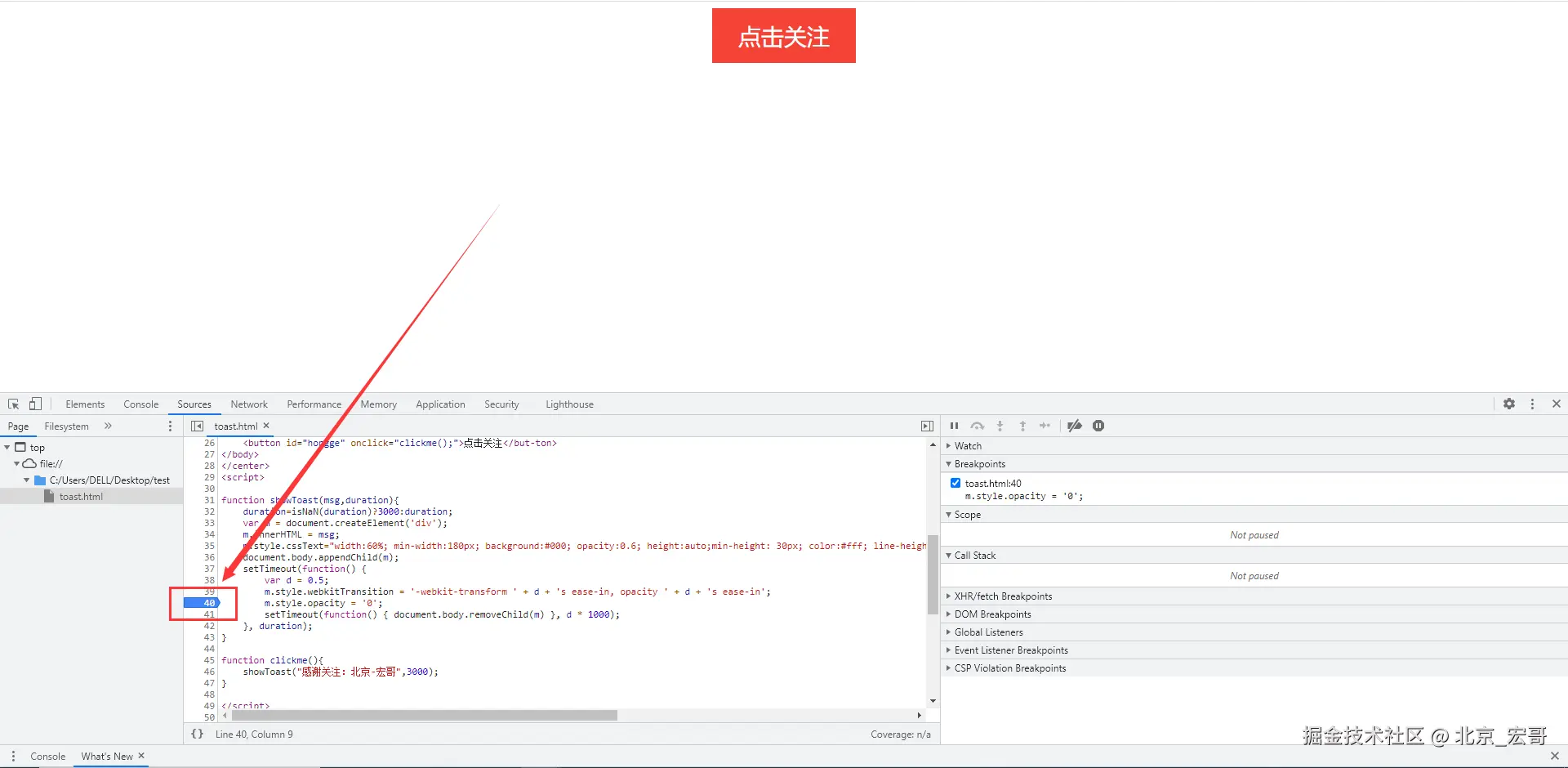Click the red 点击关注 button
The height and width of the screenshot is (768, 1568).
pyautogui.click(x=784, y=36)
